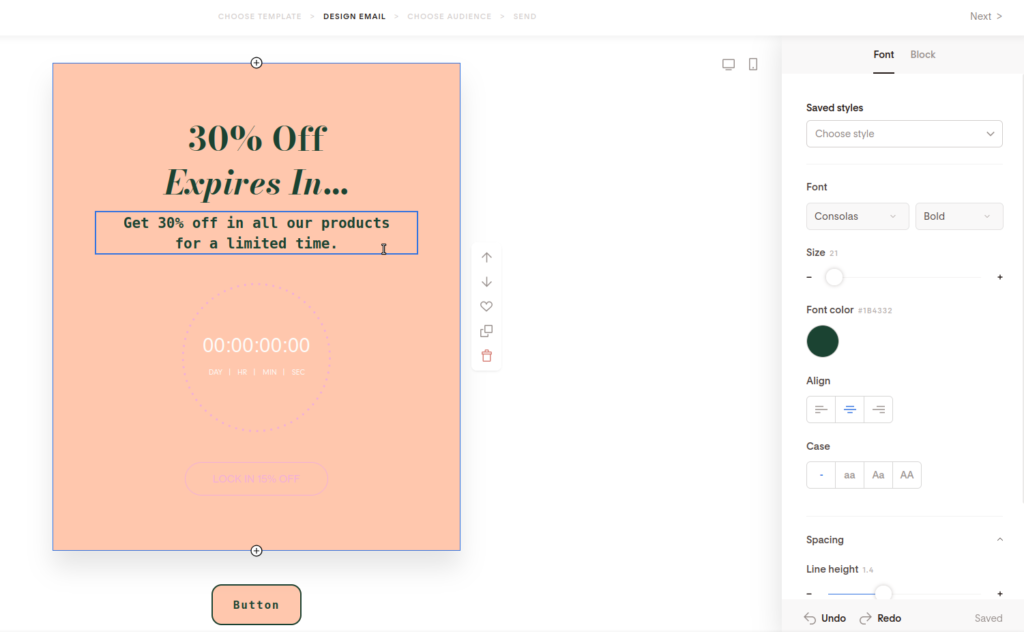Screen dimensions: 1024x632
Task: Go to the Send step
Action: click(524, 16)
